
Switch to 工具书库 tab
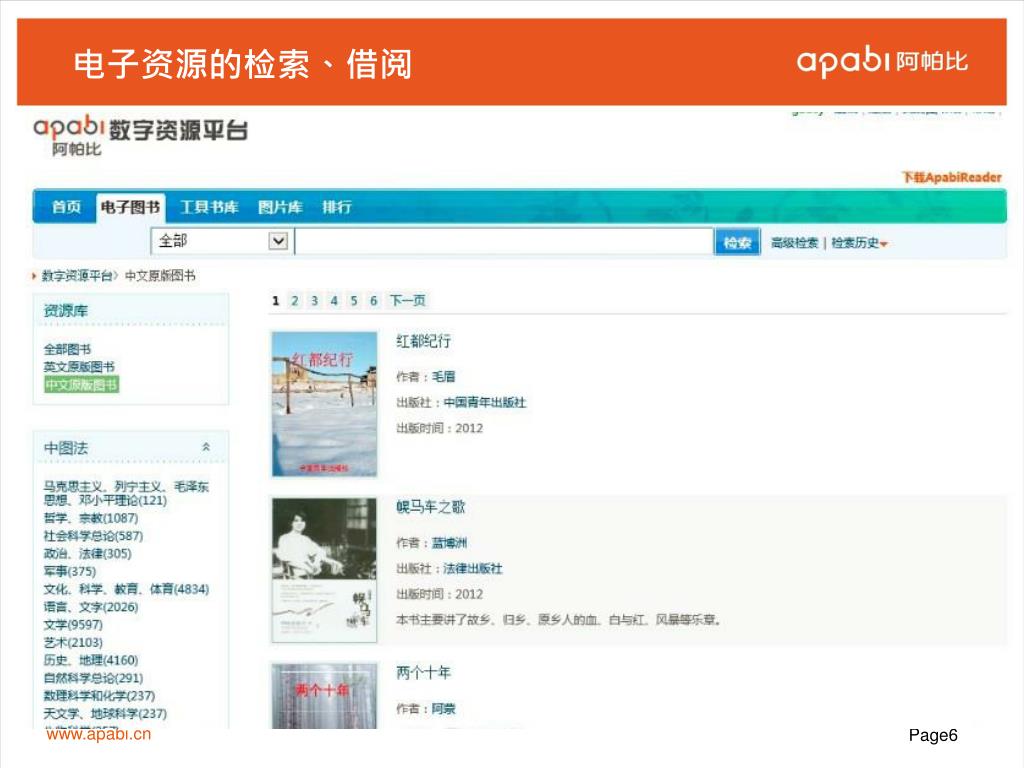pyautogui.click(x=209, y=208)
